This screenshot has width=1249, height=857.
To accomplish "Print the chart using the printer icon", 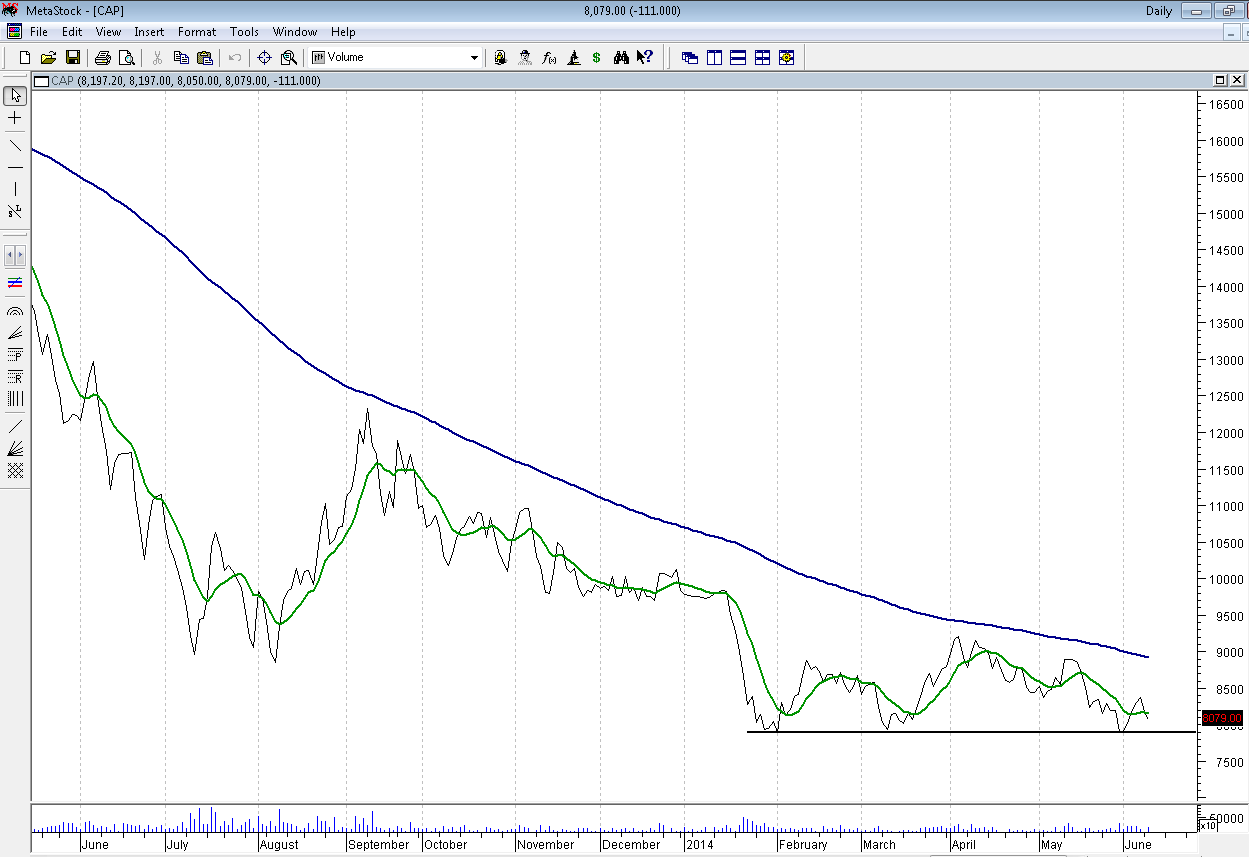I will [102, 58].
